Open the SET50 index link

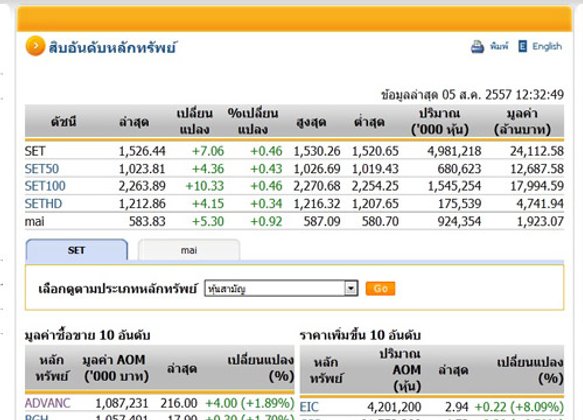(42, 169)
